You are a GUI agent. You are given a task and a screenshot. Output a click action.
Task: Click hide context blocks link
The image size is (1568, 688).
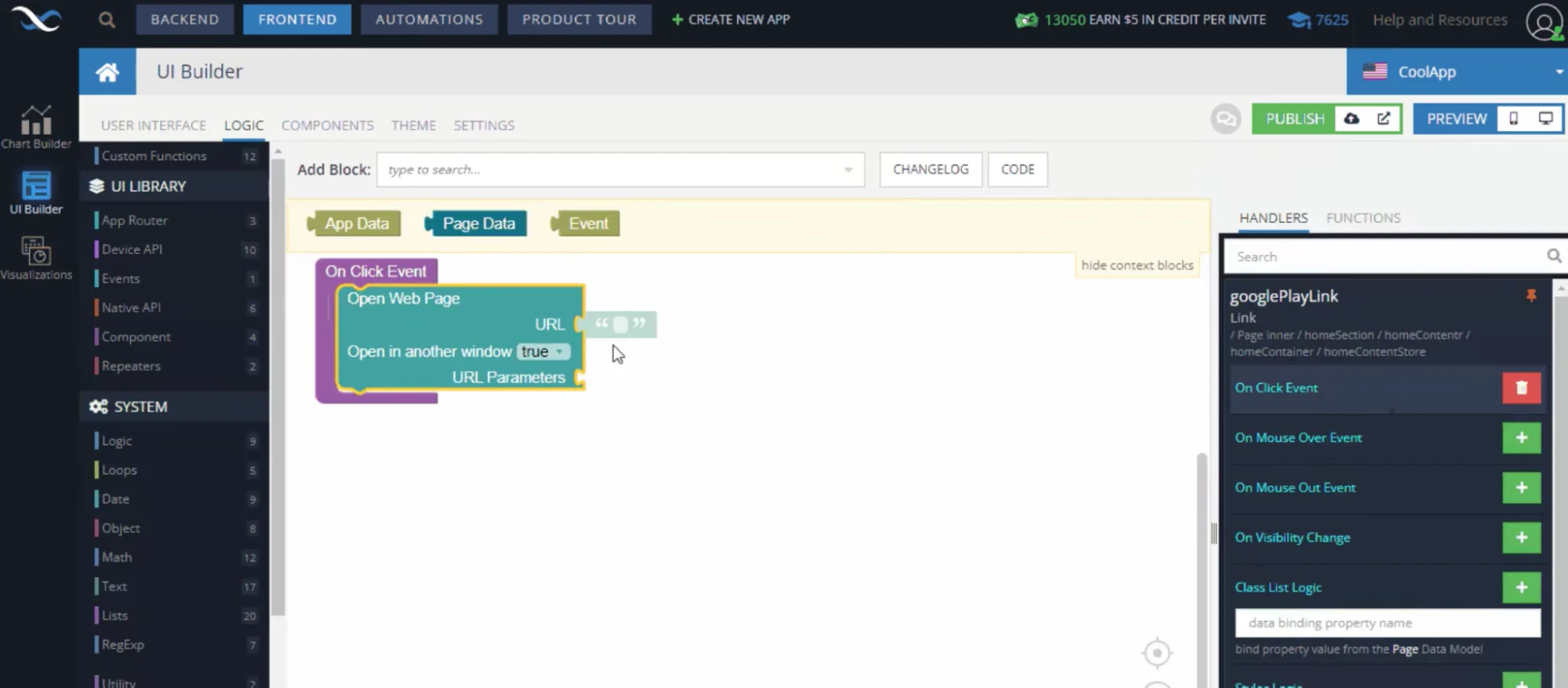click(x=1137, y=265)
